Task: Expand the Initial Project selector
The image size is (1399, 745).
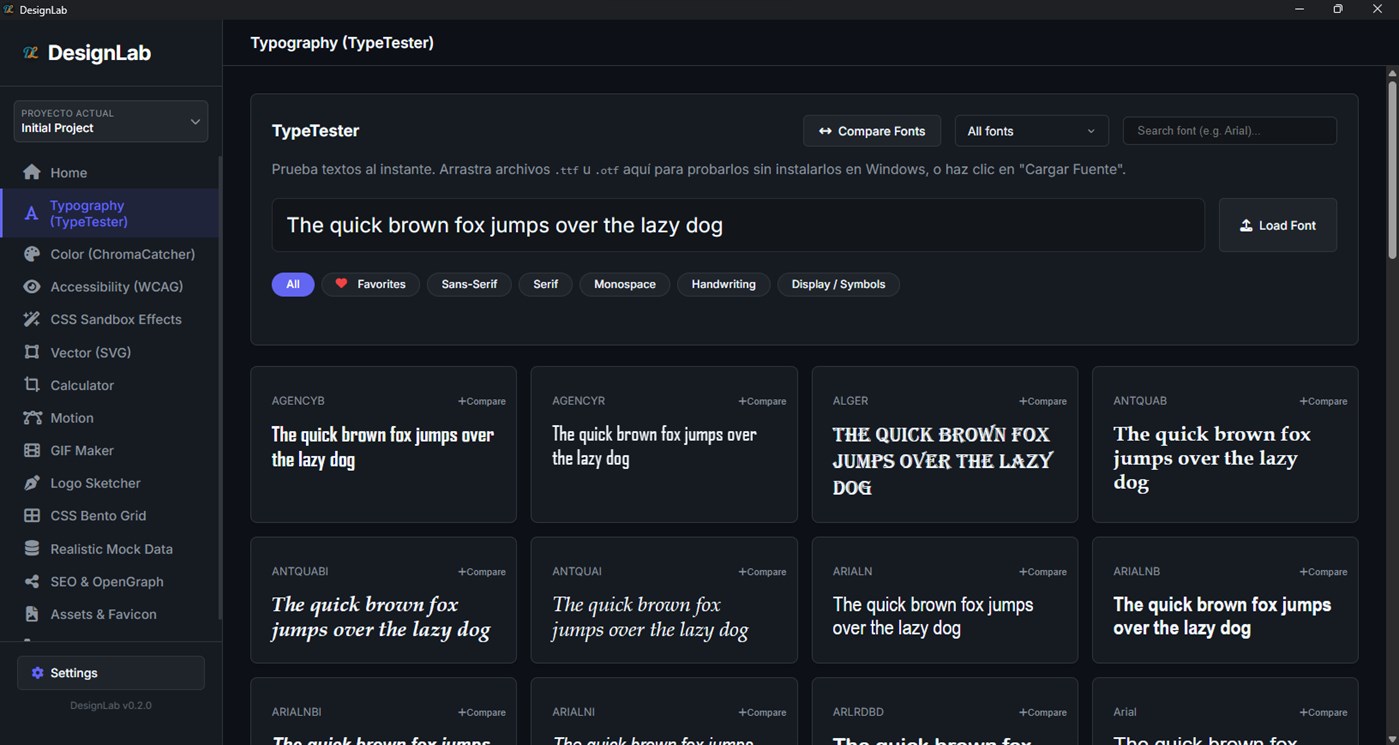Action: point(111,121)
